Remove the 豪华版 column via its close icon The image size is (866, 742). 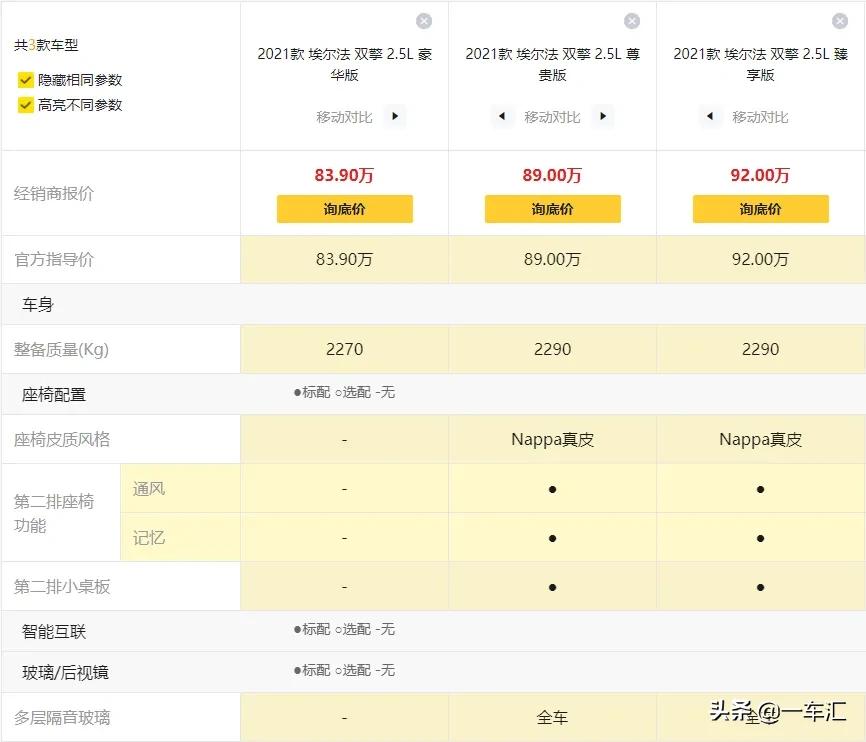(423, 21)
